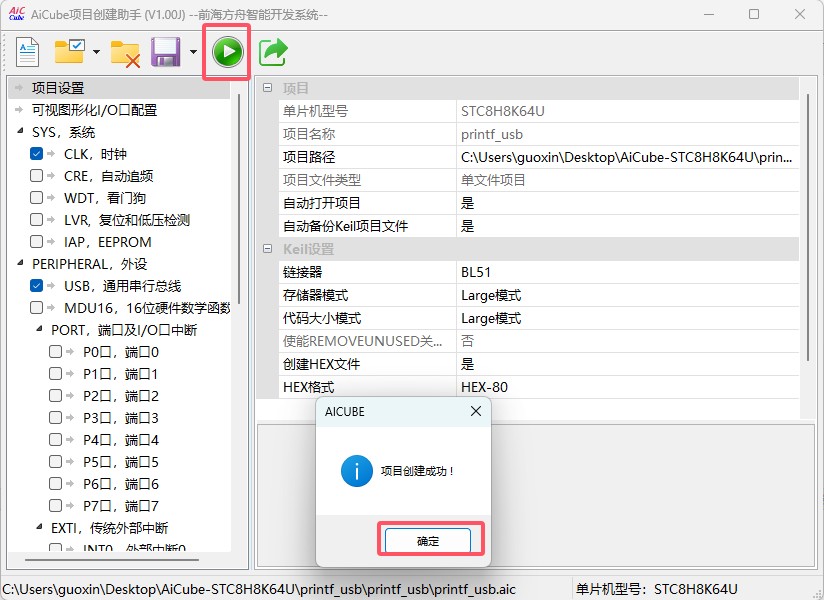
Task: Collapse the 项目 property group
Action: click(267, 88)
